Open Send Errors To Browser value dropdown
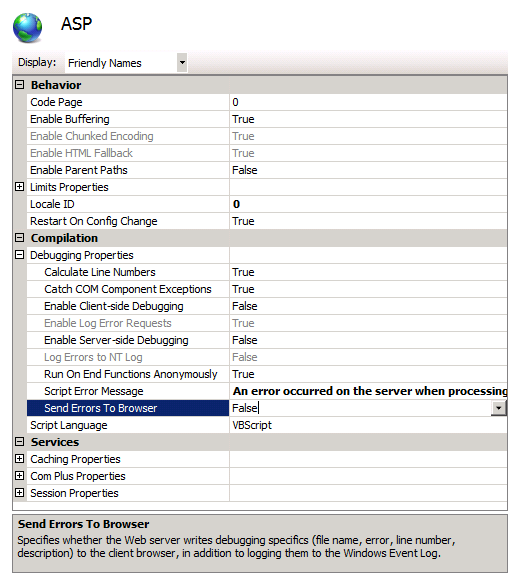The height and width of the screenshot is (585, 520). pyautogui.click(x=499, y=408)
